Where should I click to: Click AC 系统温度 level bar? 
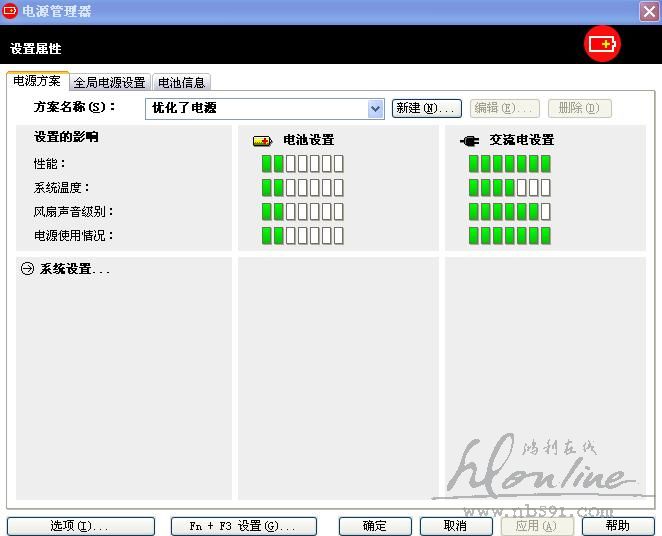510,188
